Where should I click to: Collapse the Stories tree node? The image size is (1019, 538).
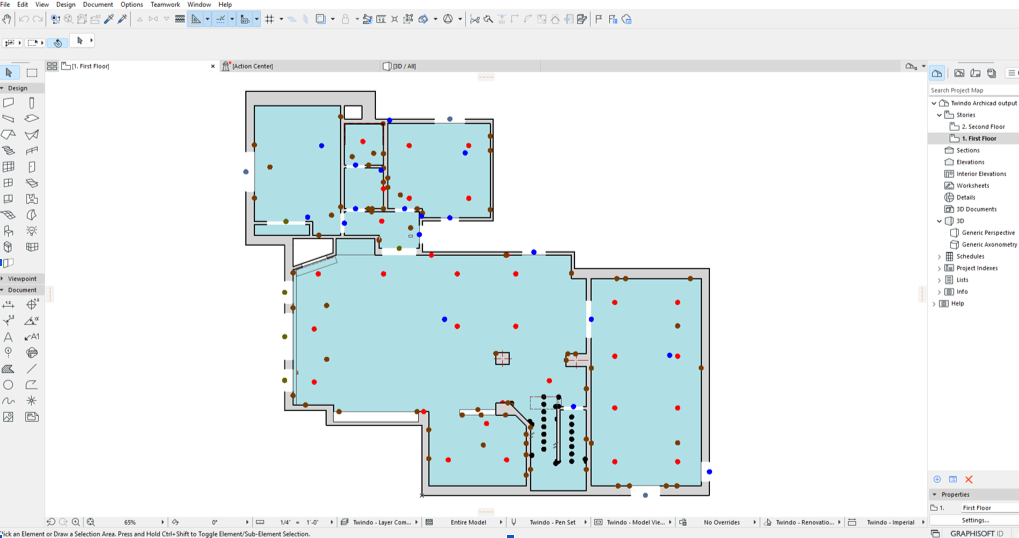point(939,115)
